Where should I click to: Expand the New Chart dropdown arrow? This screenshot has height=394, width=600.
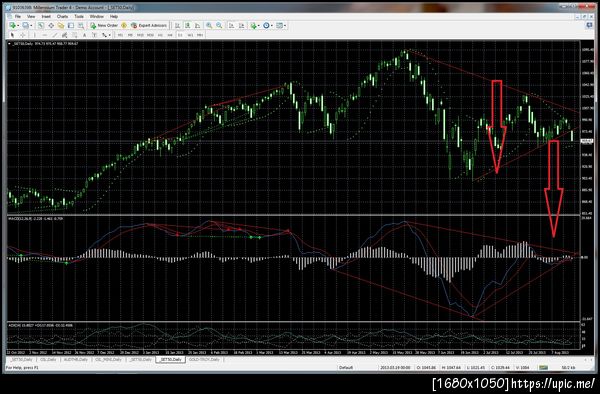[18, 26]
